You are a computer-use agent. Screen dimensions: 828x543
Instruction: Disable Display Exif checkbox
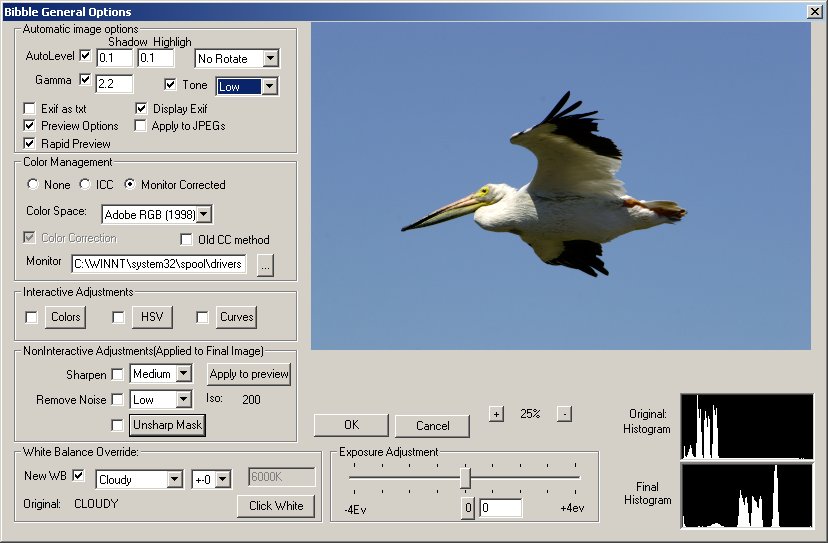(141, 108)
